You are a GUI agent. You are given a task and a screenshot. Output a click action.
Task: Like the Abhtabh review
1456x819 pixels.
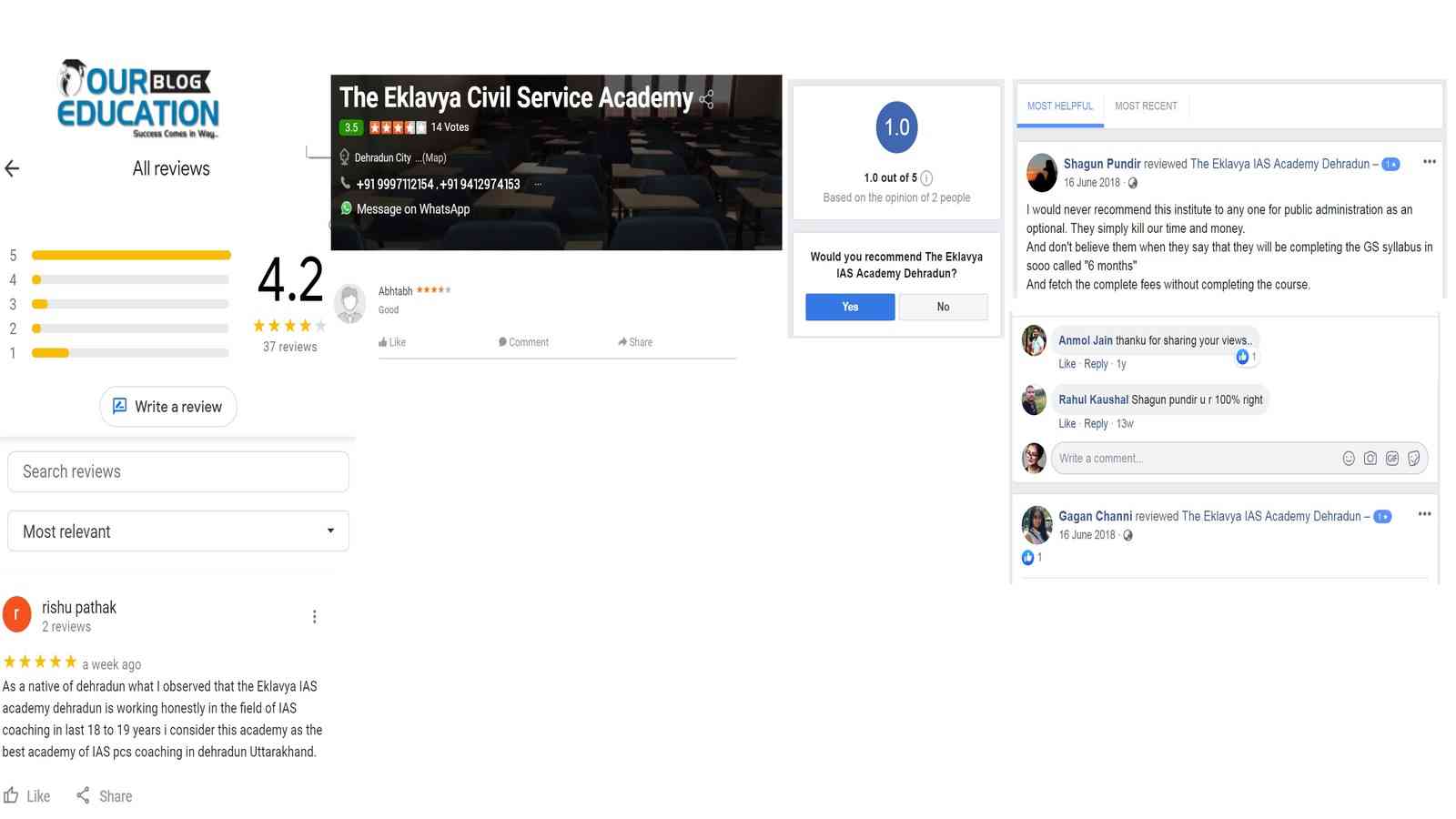(x=392, y=342)
